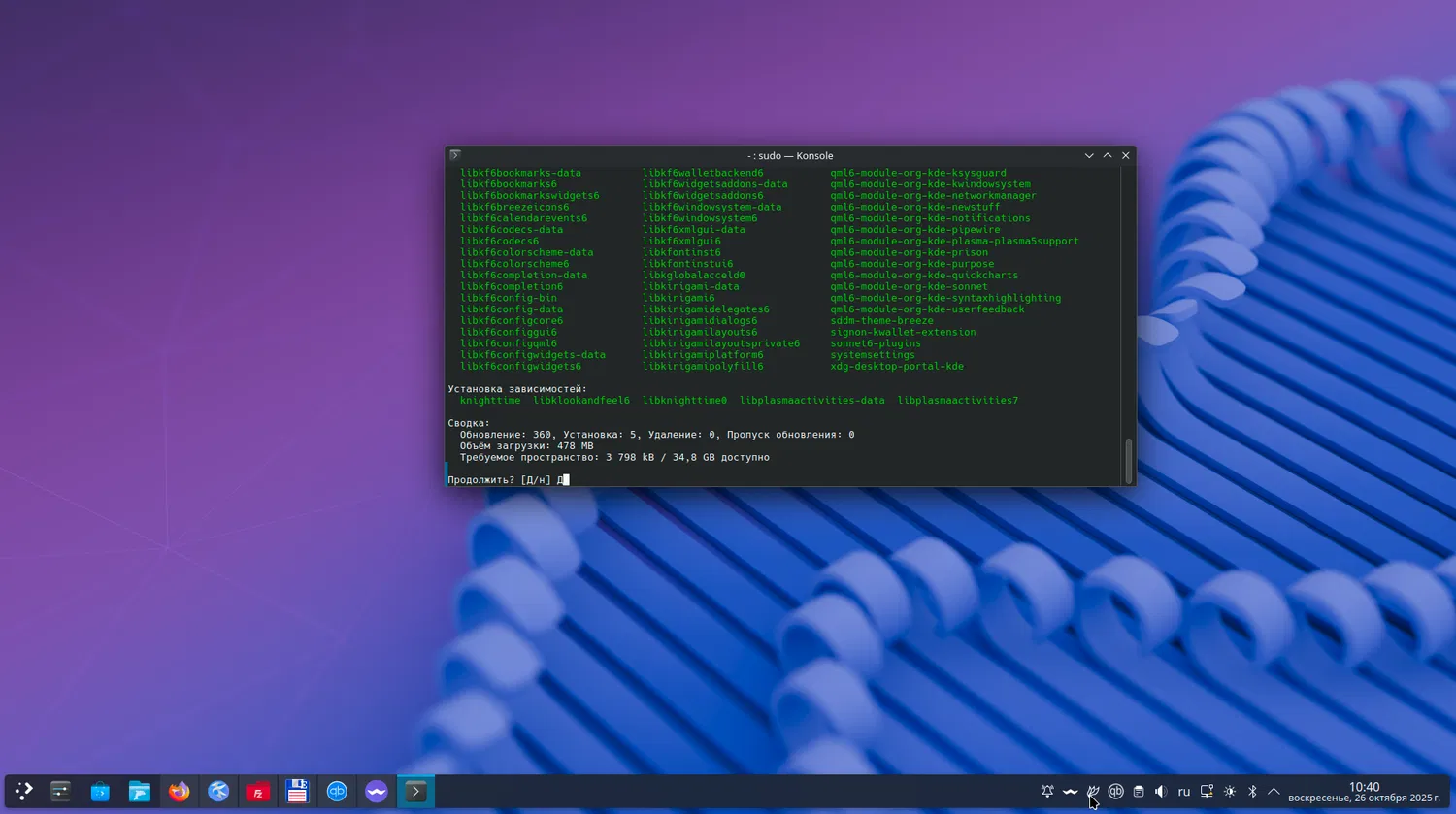Click package name "signon-kwallet-extension"
1456x814 pixels.
[x=904, y=333]
